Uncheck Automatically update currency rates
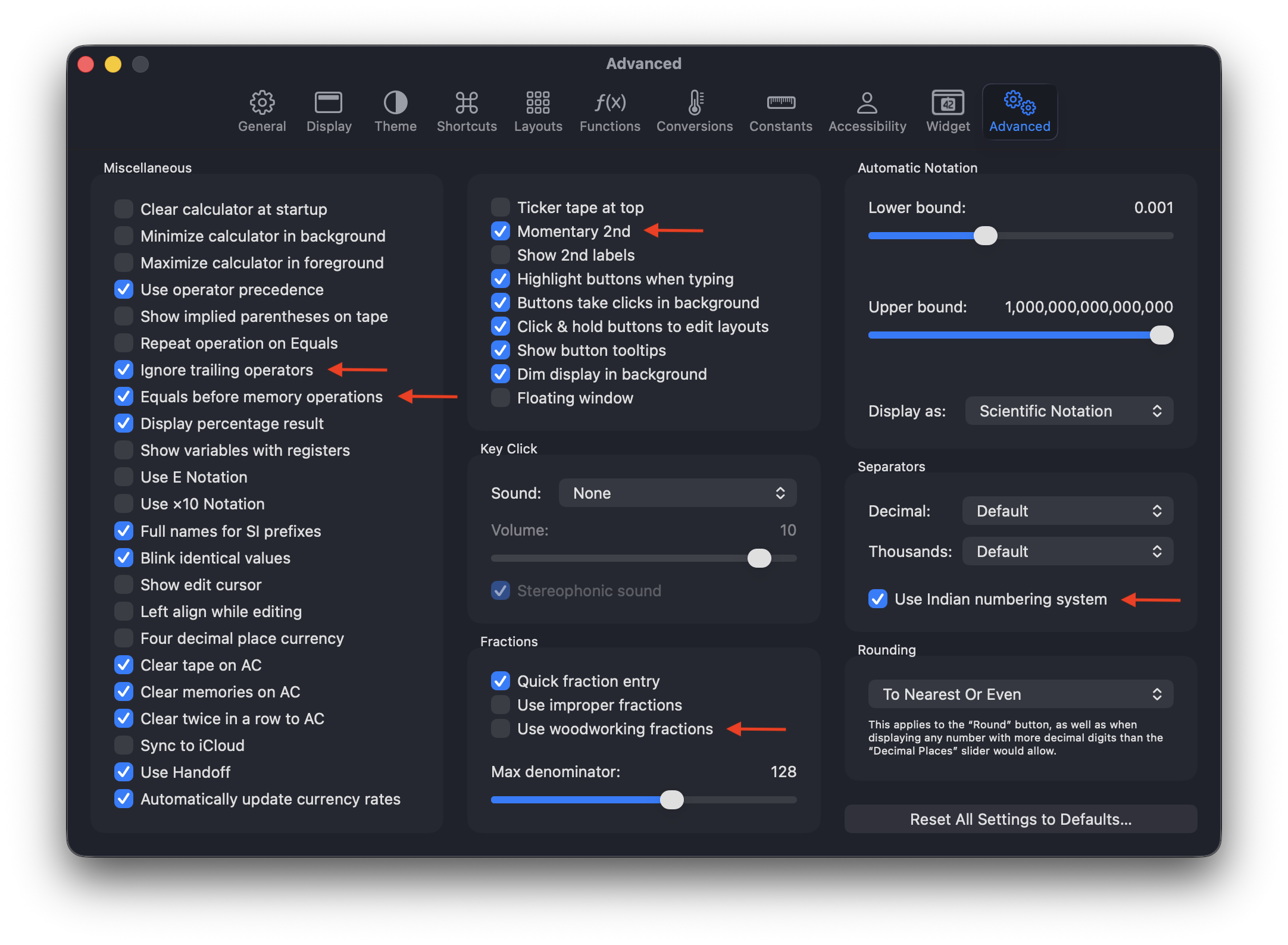Screen dimensions: 1288x945 124,799
